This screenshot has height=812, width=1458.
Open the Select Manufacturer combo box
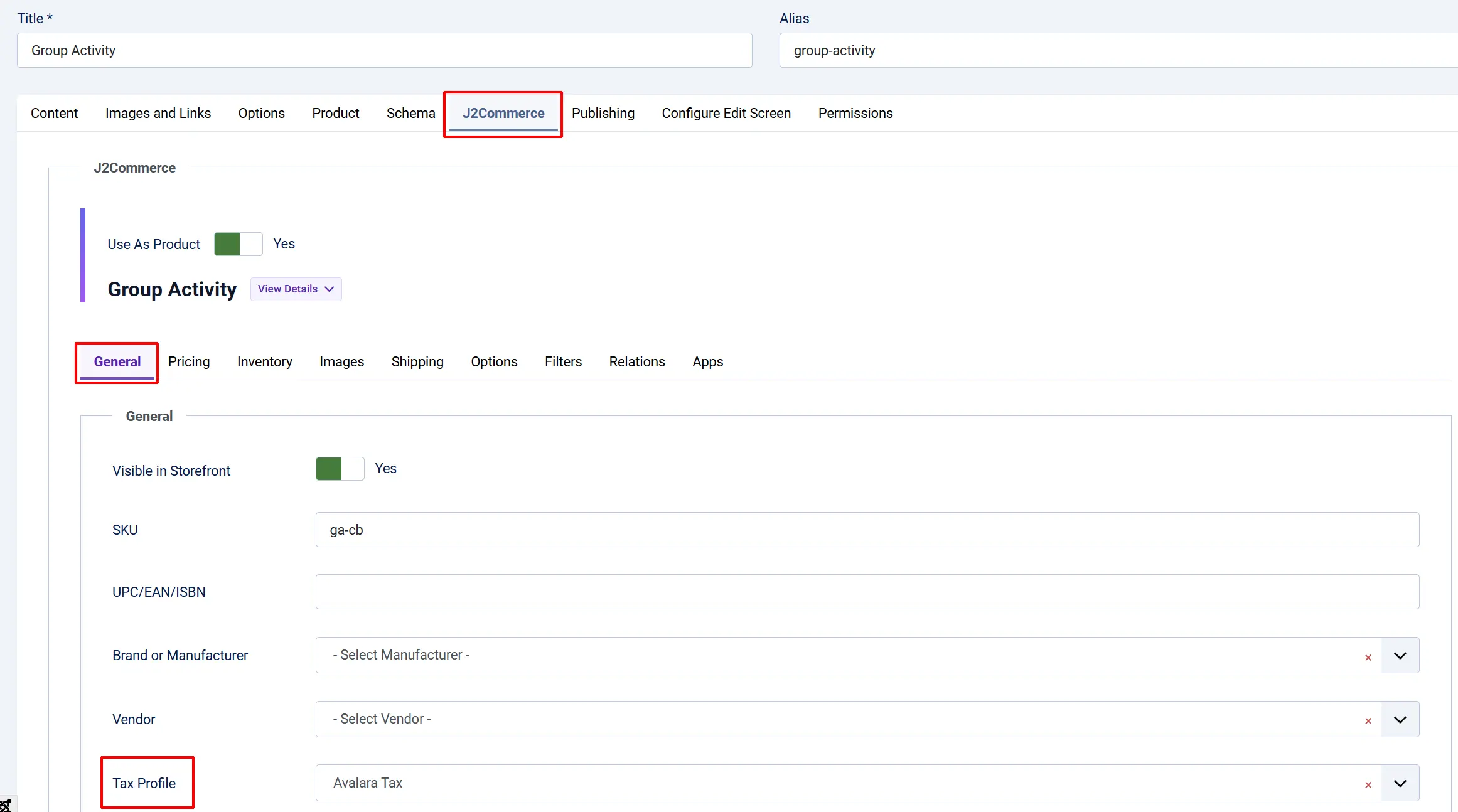[867, 655]
